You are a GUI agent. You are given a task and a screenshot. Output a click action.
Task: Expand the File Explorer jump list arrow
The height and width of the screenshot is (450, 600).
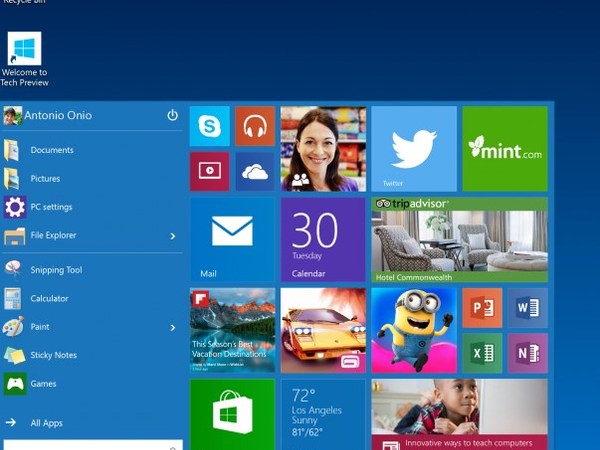(x=173, y=236)
